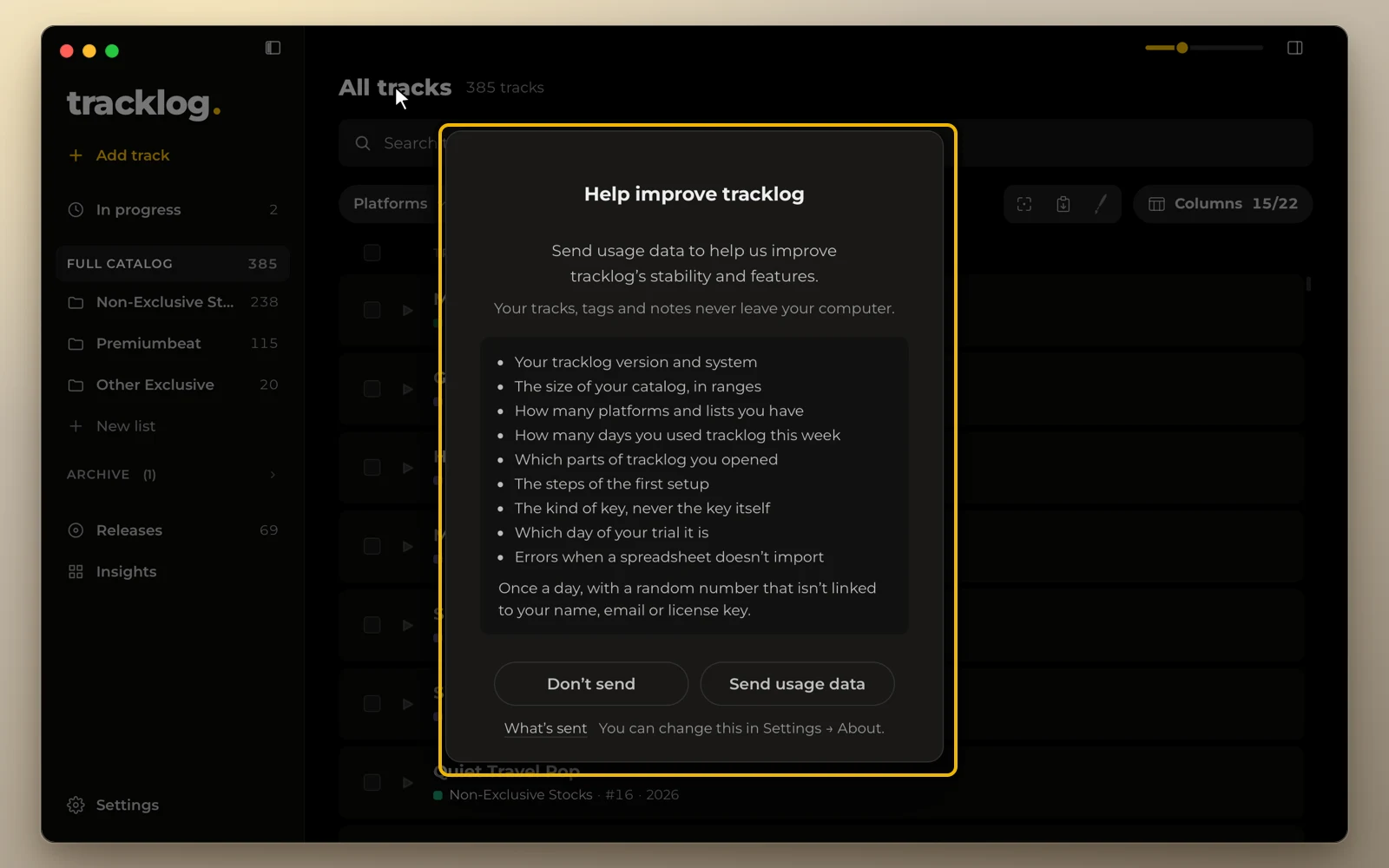Select the Other Exclusive list
Viewport: 1389px width, 868px height.
[x=172, y=385]
